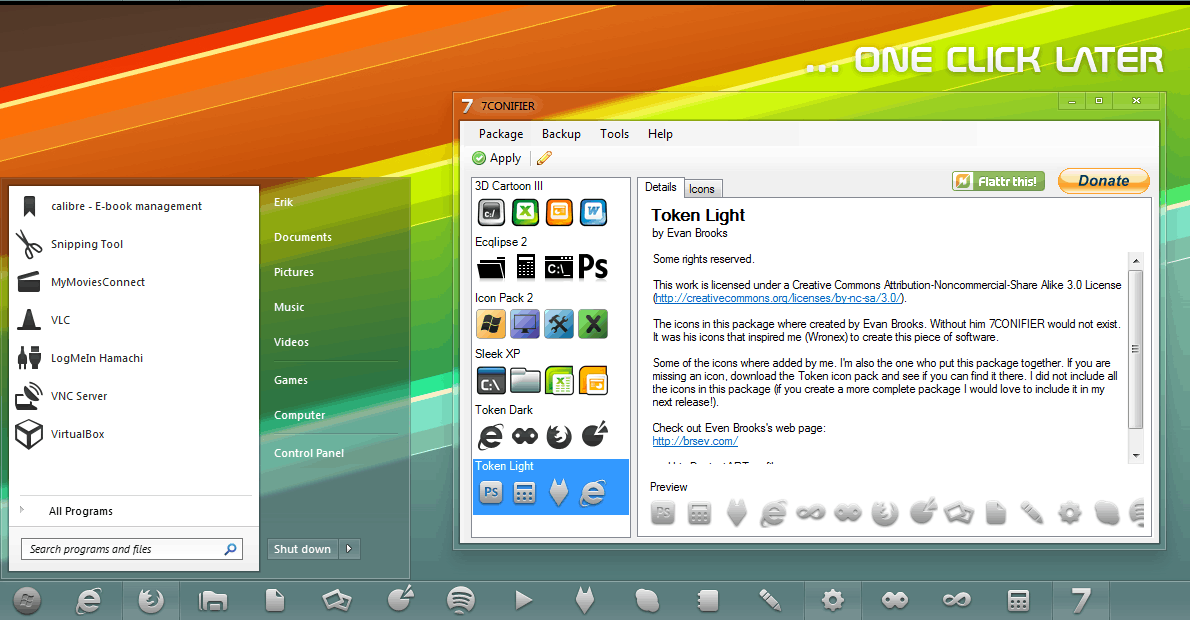Click the Apply button with green checkmark
This screenshot has width=1190, height=620.
pos(497,158)
